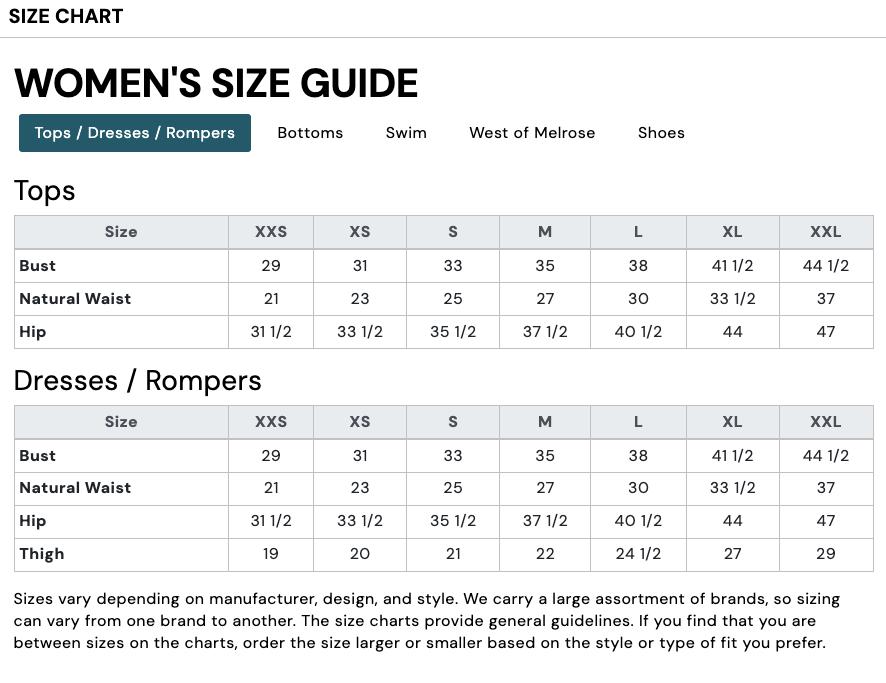The image size is (886, 683).
Task: Click the Hip row in Dresses table
Action: point(33,520)
